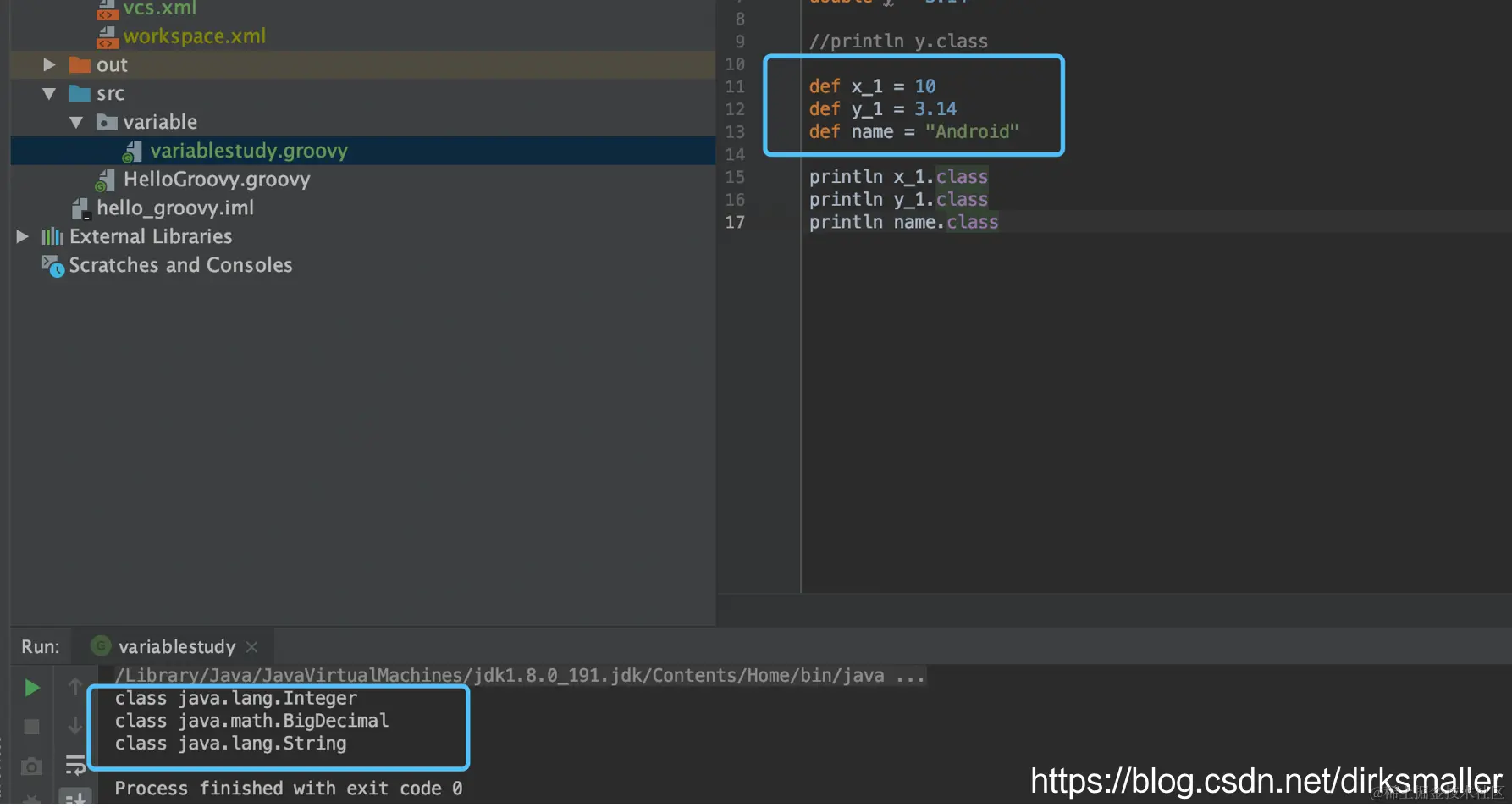
Task: Click the Run: panel label
Action: coord(41,647)
